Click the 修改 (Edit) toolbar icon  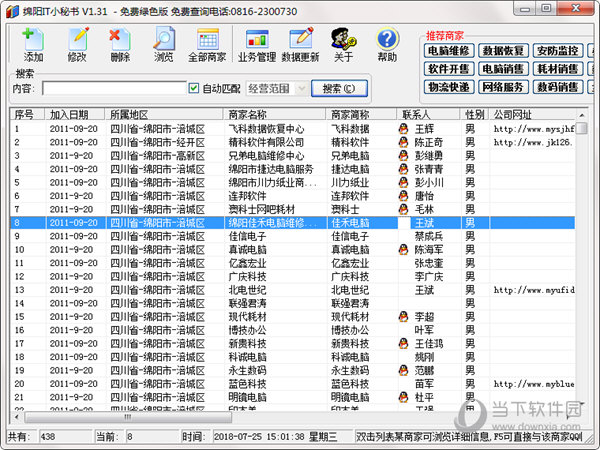click(x=77, y=45)
